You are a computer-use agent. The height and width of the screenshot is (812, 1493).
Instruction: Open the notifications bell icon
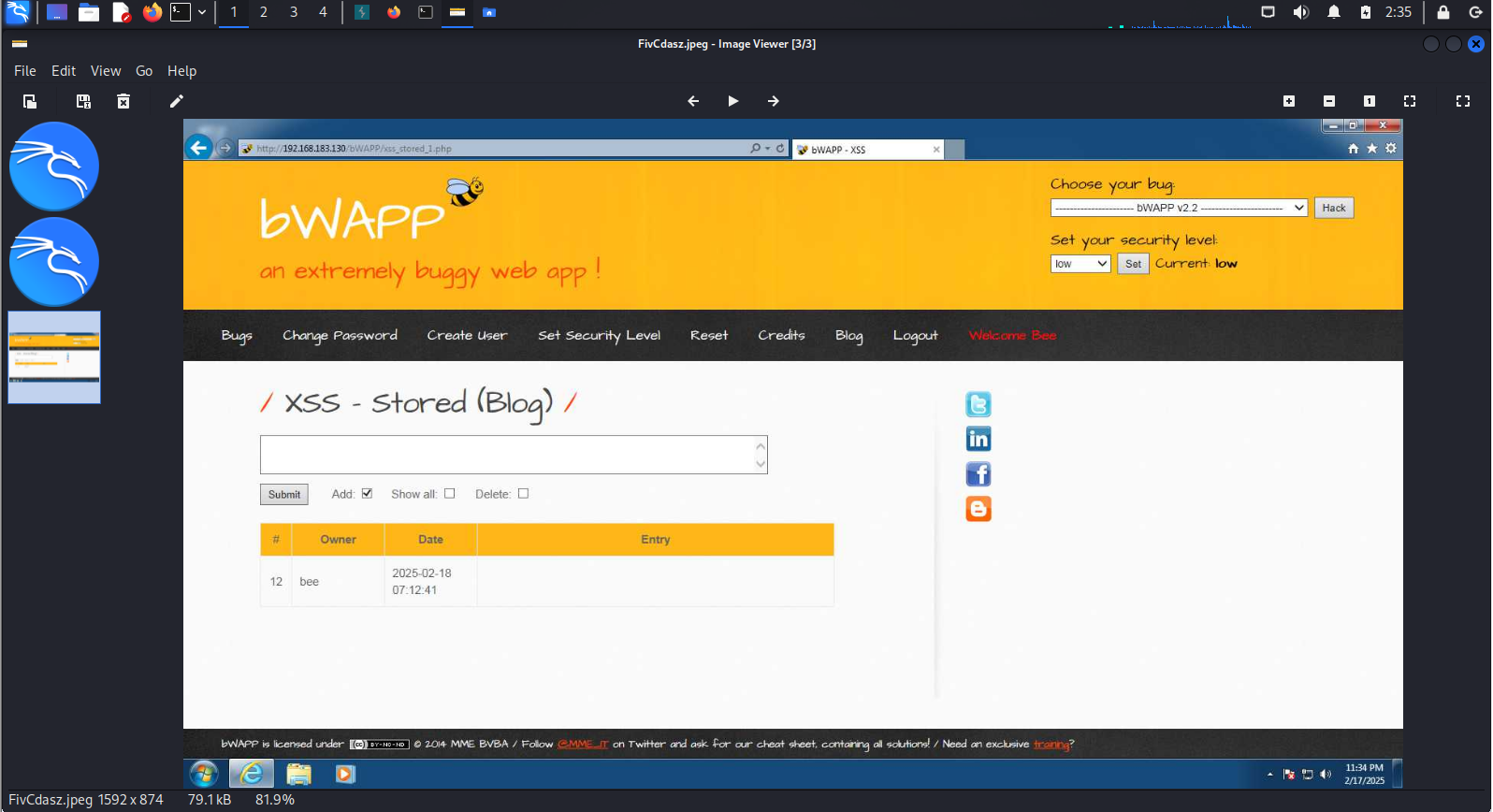pos(1334,12)
